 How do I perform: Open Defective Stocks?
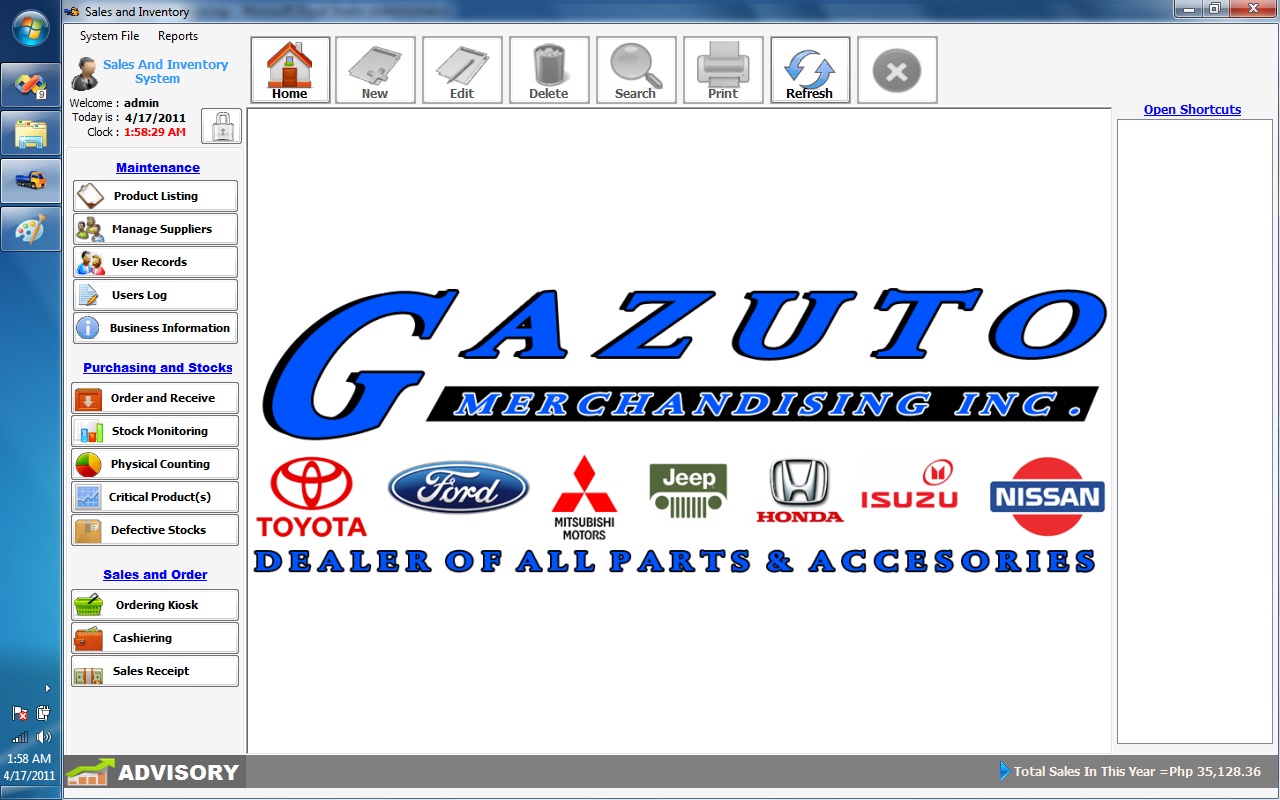point(155,530)
